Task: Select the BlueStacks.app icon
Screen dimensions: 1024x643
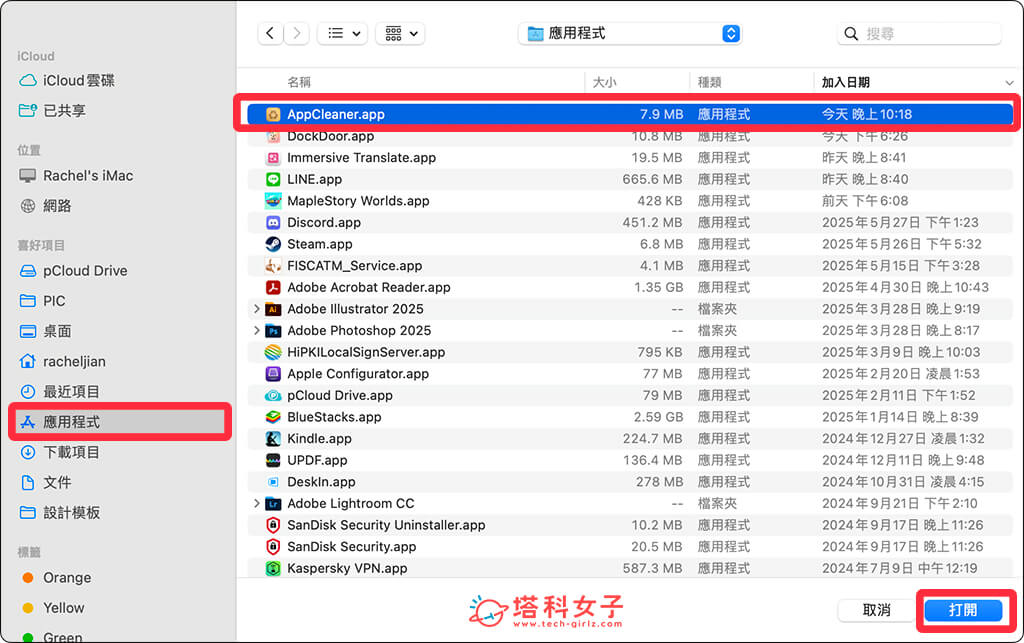Action: click(x=273, y=416)
